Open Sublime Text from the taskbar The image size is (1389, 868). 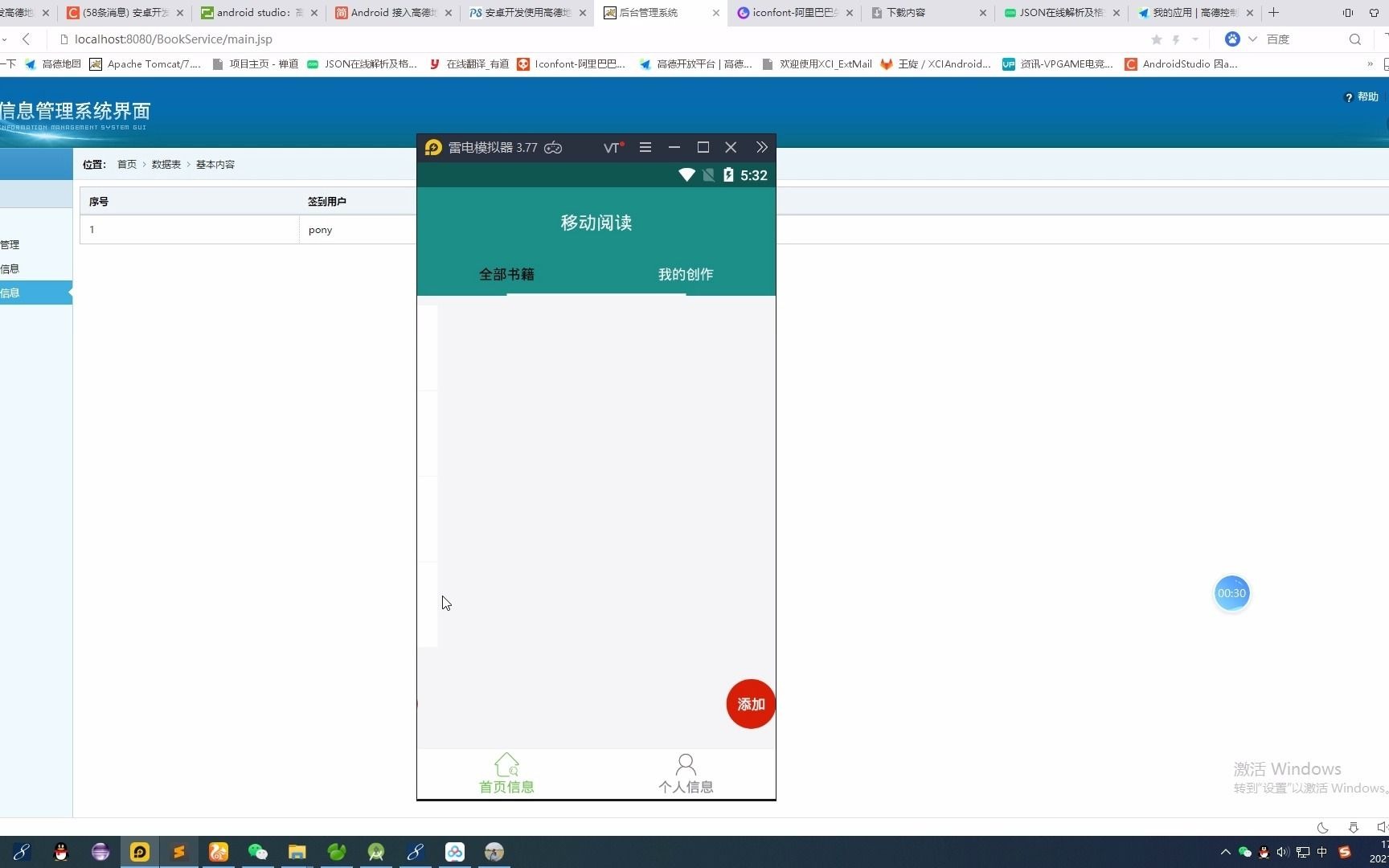179,852
